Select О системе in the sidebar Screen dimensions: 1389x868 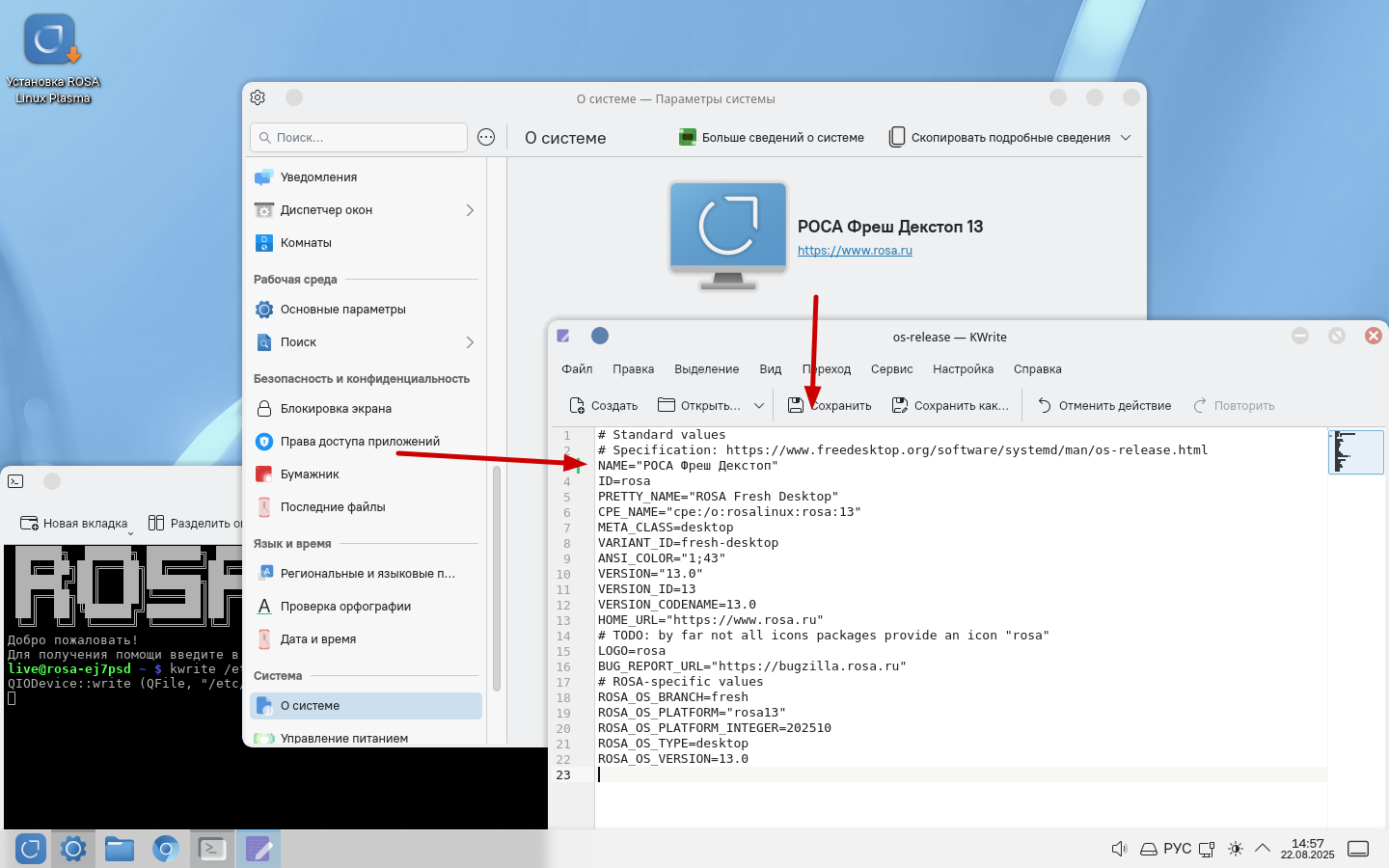(x=366, y=706)
